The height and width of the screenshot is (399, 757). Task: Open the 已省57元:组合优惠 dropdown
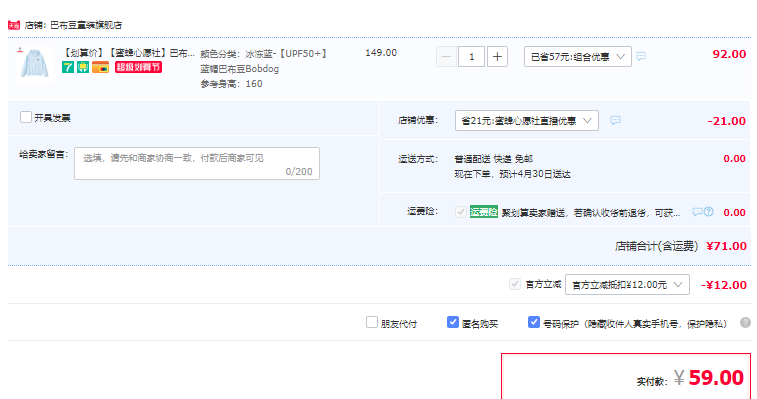click(x=577, y=57)
